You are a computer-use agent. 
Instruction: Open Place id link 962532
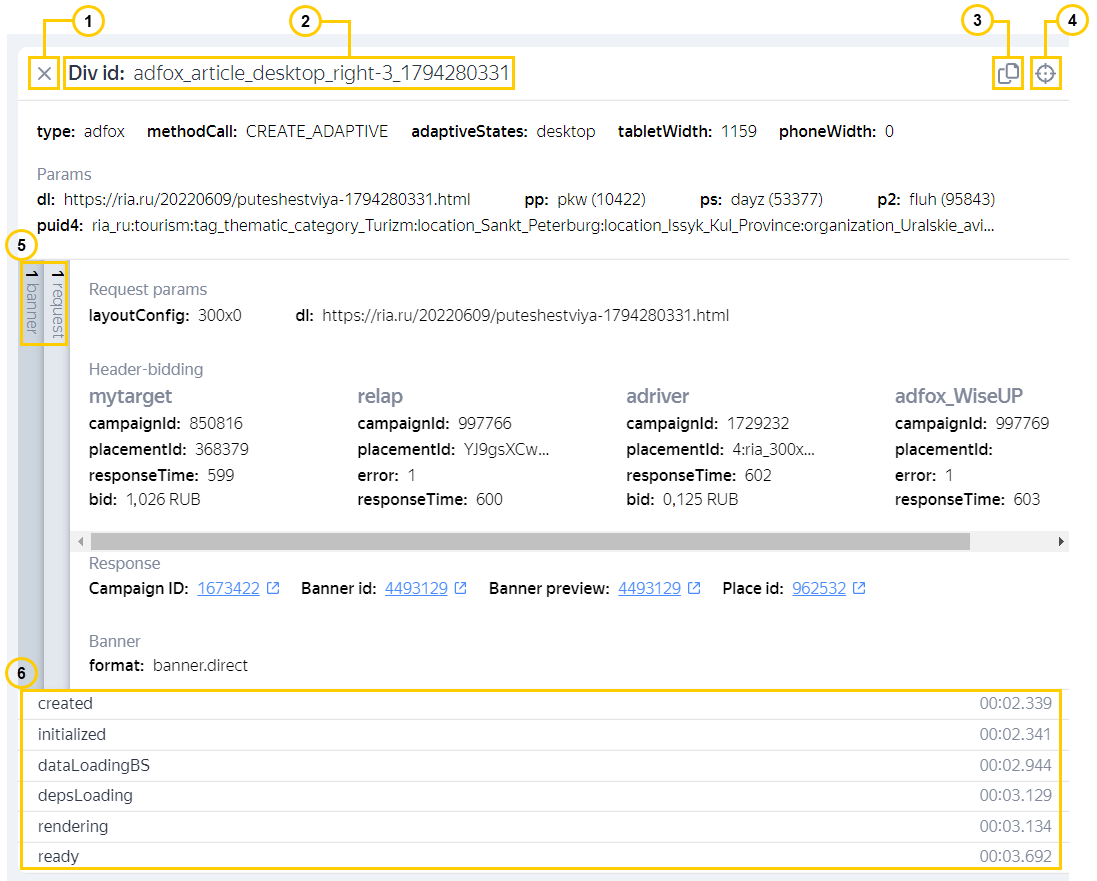(819, 588)
